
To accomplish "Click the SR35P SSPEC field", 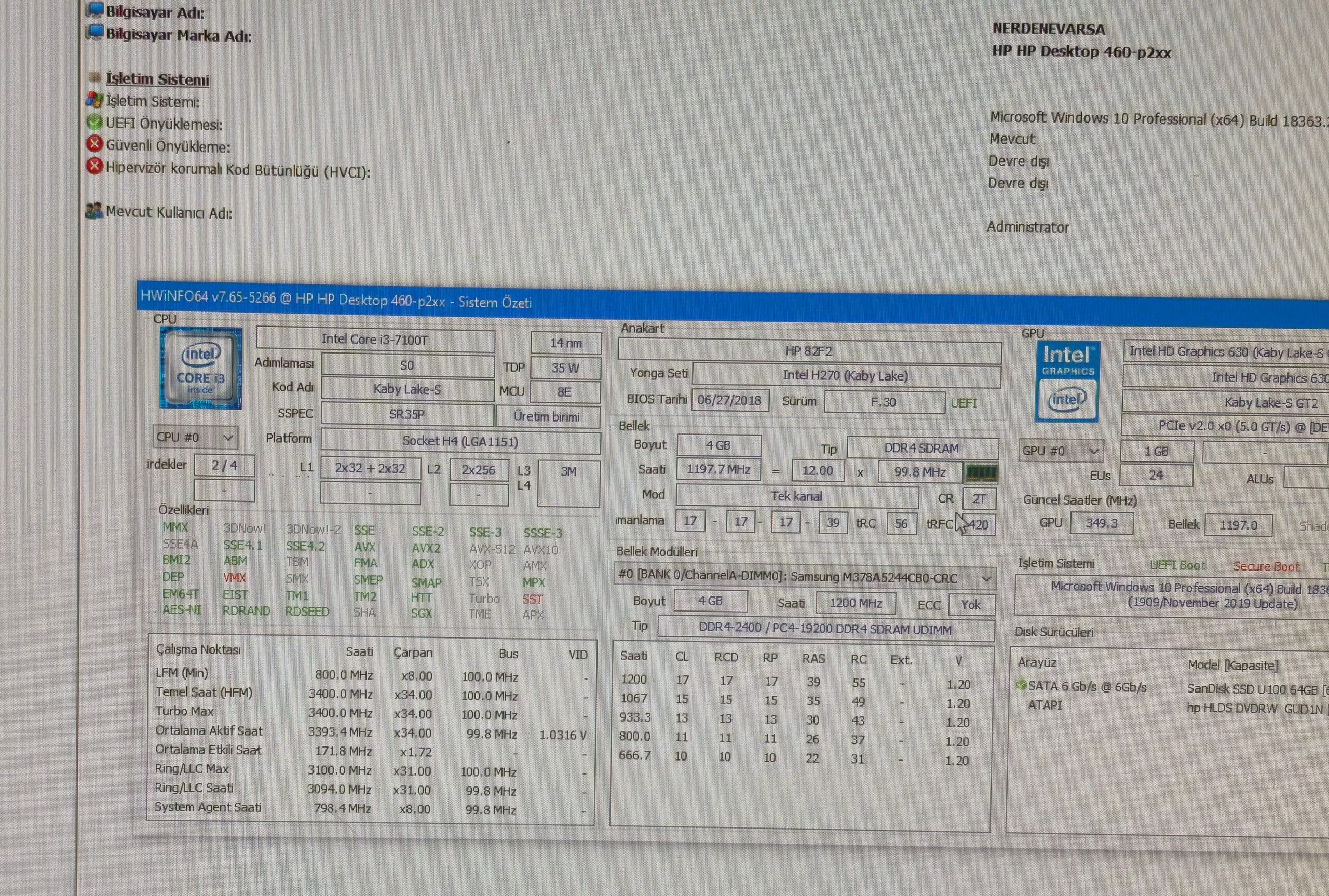I will click(x=408, y=414).
